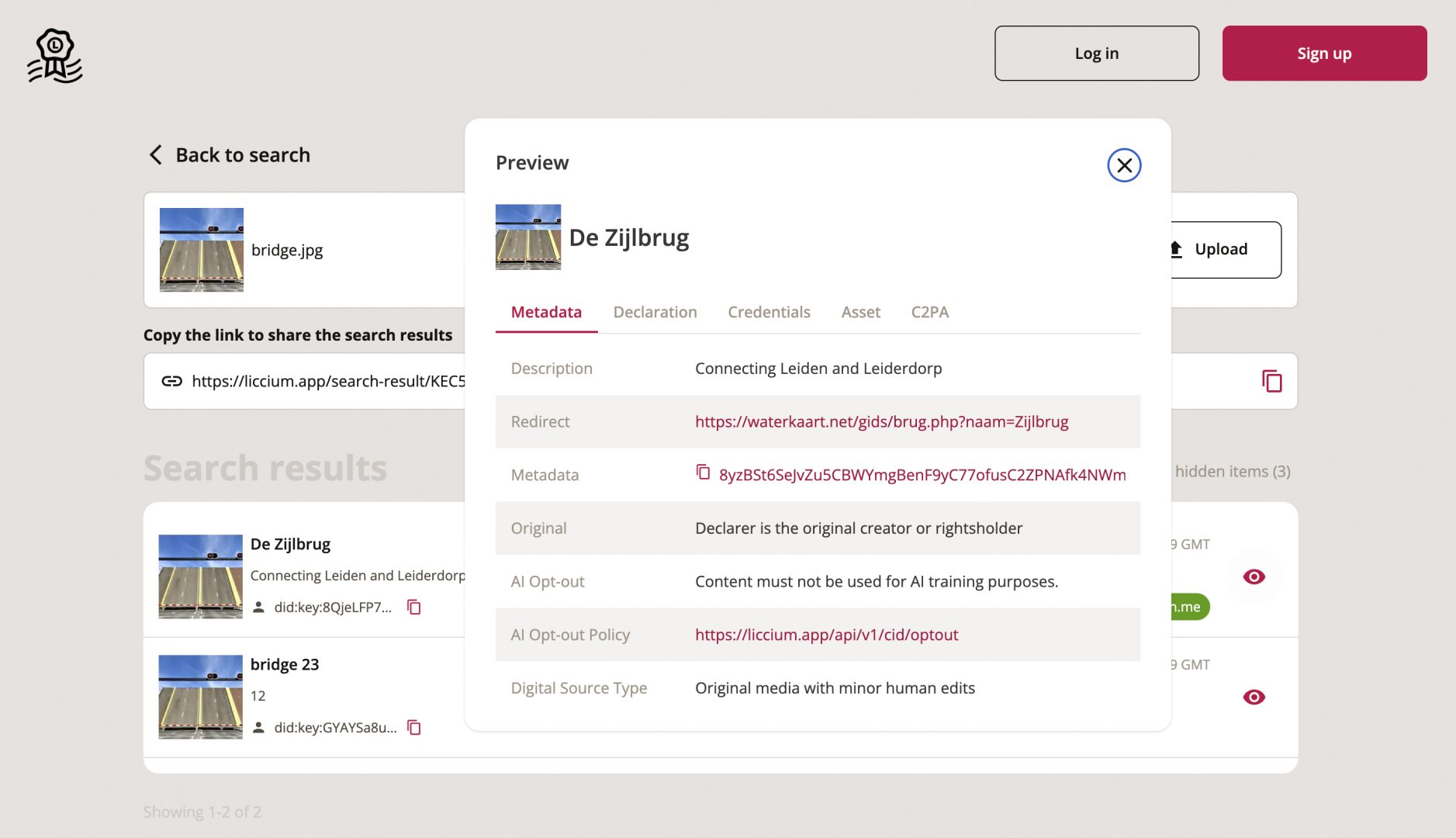Toggle preview eye for bridge 23
The width and height of the screenshot is (1456, 838).
(1254, 697)
